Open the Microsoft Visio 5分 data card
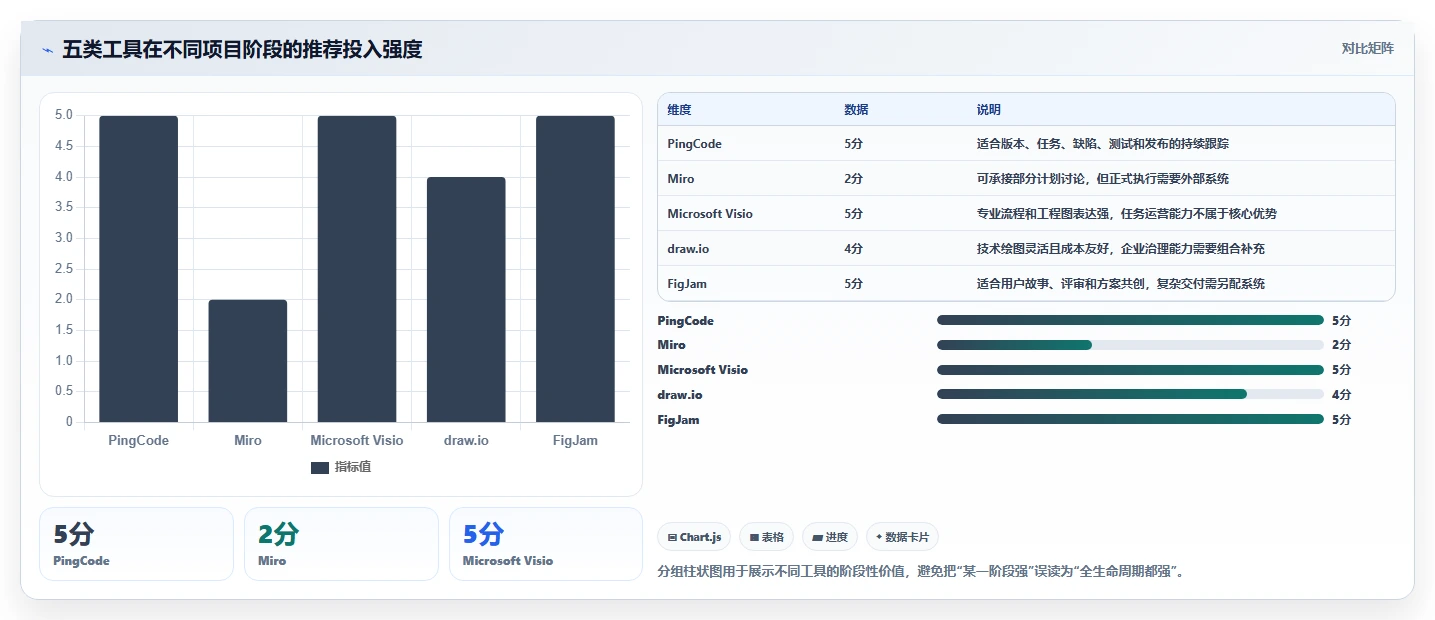Viewport: 1435px width, 620px height. coord(546,544)
